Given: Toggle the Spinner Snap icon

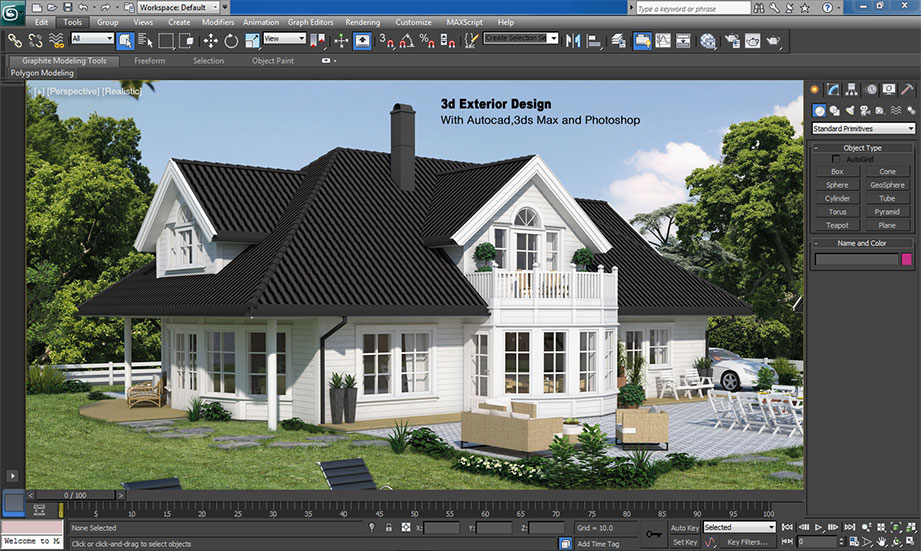Looking at the screenshot, I should 448,41.
